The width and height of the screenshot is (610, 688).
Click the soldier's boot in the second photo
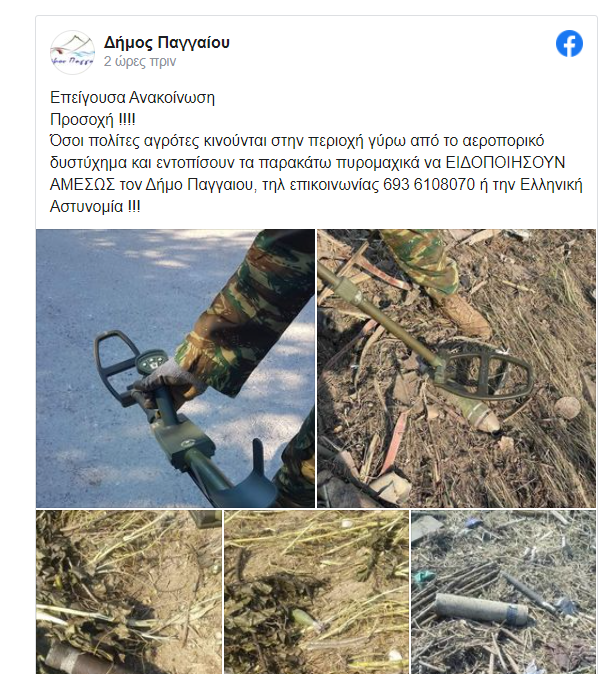(465, 314)
